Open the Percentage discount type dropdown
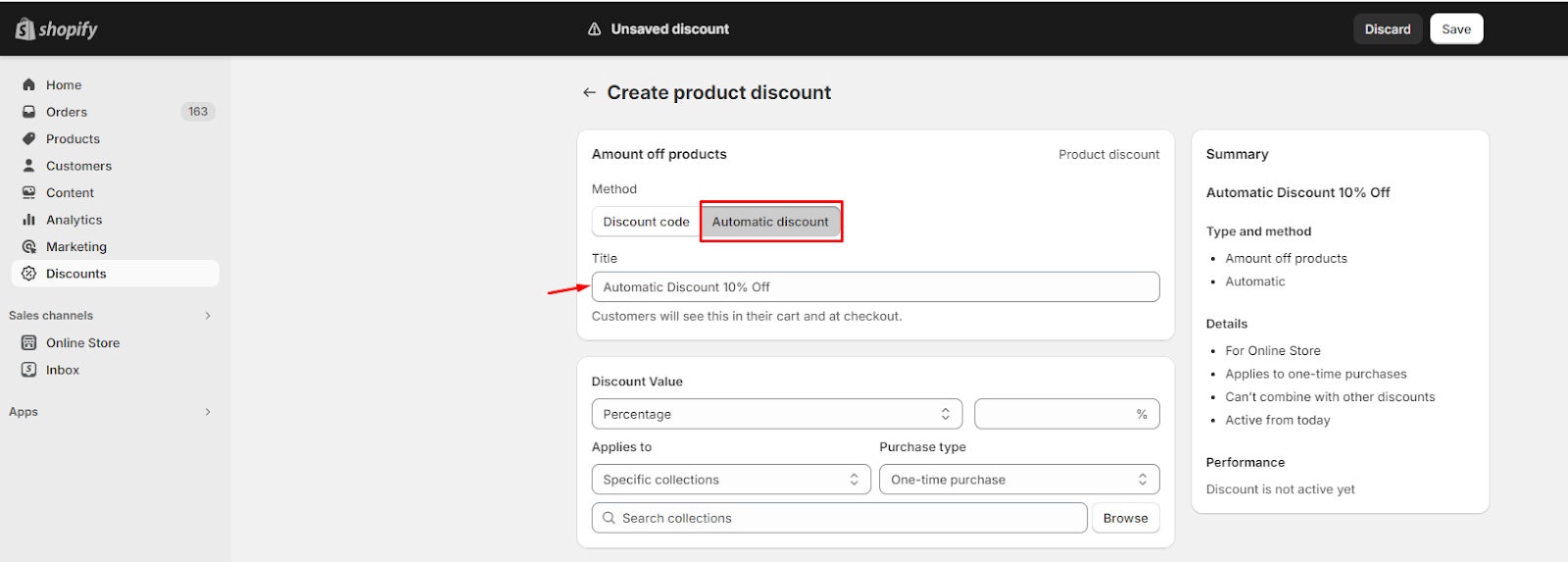The height and width of the screenshot is (562, 1568). 777,414
